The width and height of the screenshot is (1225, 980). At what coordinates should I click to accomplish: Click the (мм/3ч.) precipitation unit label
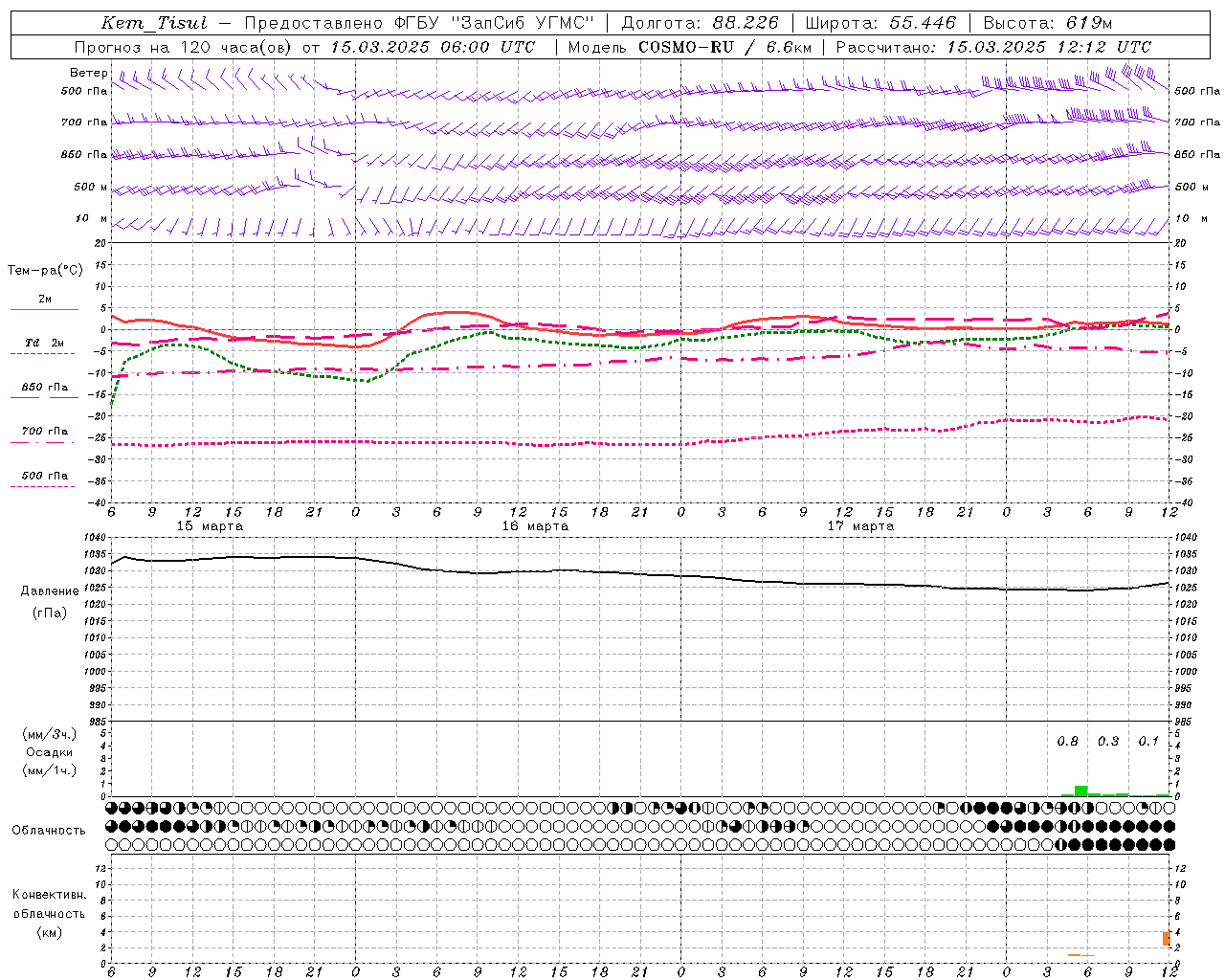click(x=50, y=734)
